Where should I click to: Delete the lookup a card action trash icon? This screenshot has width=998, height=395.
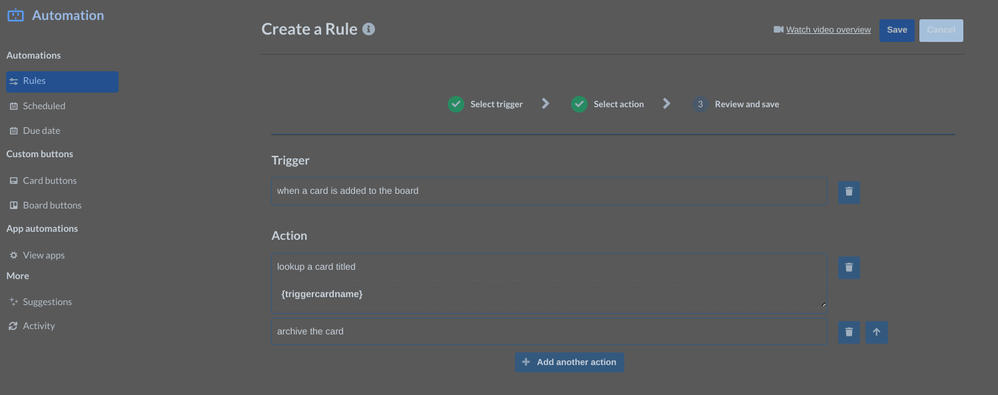[x=849, y=268]
